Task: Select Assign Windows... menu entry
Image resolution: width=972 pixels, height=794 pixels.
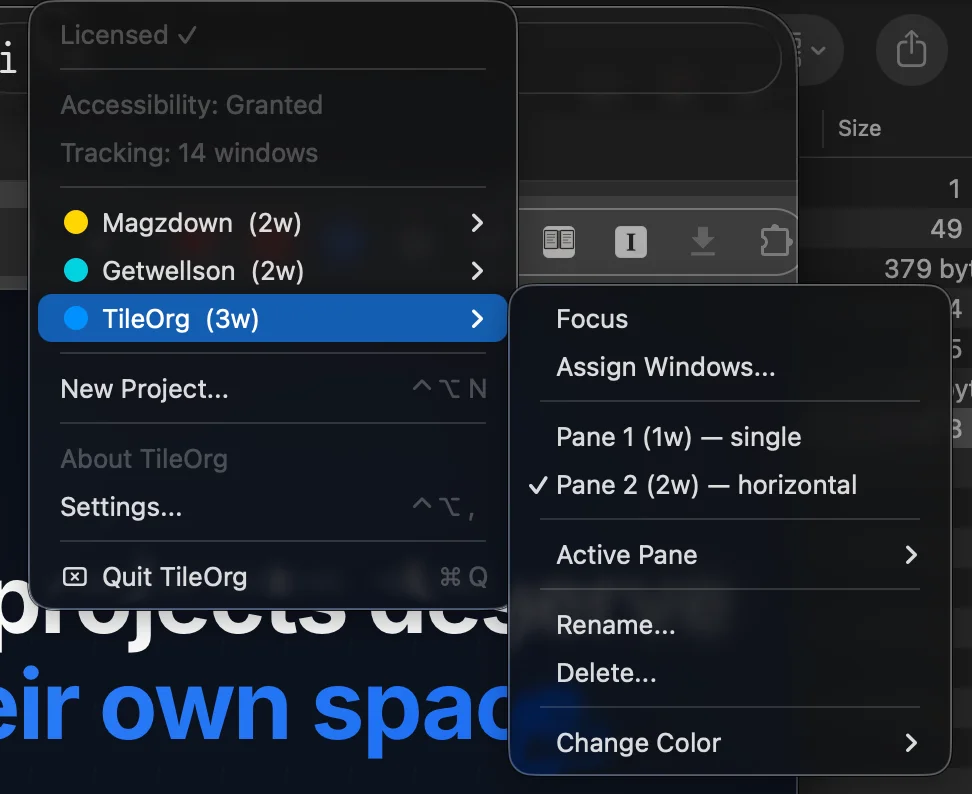Action: [x=665, y=367]
